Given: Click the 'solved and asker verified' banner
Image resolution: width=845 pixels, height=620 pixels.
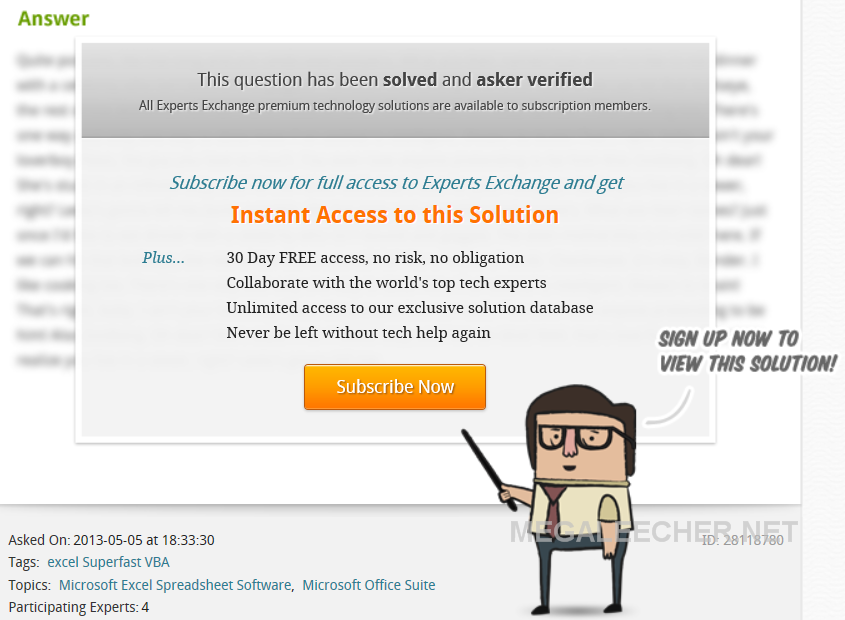Looking at the screenshot, I should [x=395, y=90].
